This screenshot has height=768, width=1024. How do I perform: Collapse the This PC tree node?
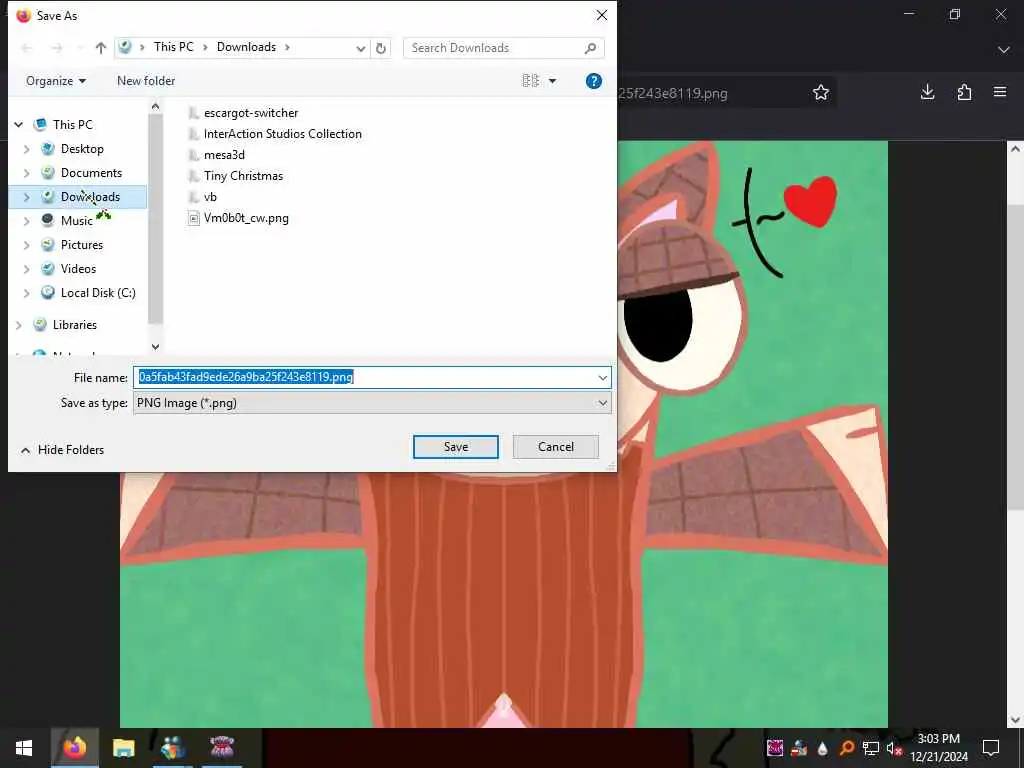[x=19, y=125]
